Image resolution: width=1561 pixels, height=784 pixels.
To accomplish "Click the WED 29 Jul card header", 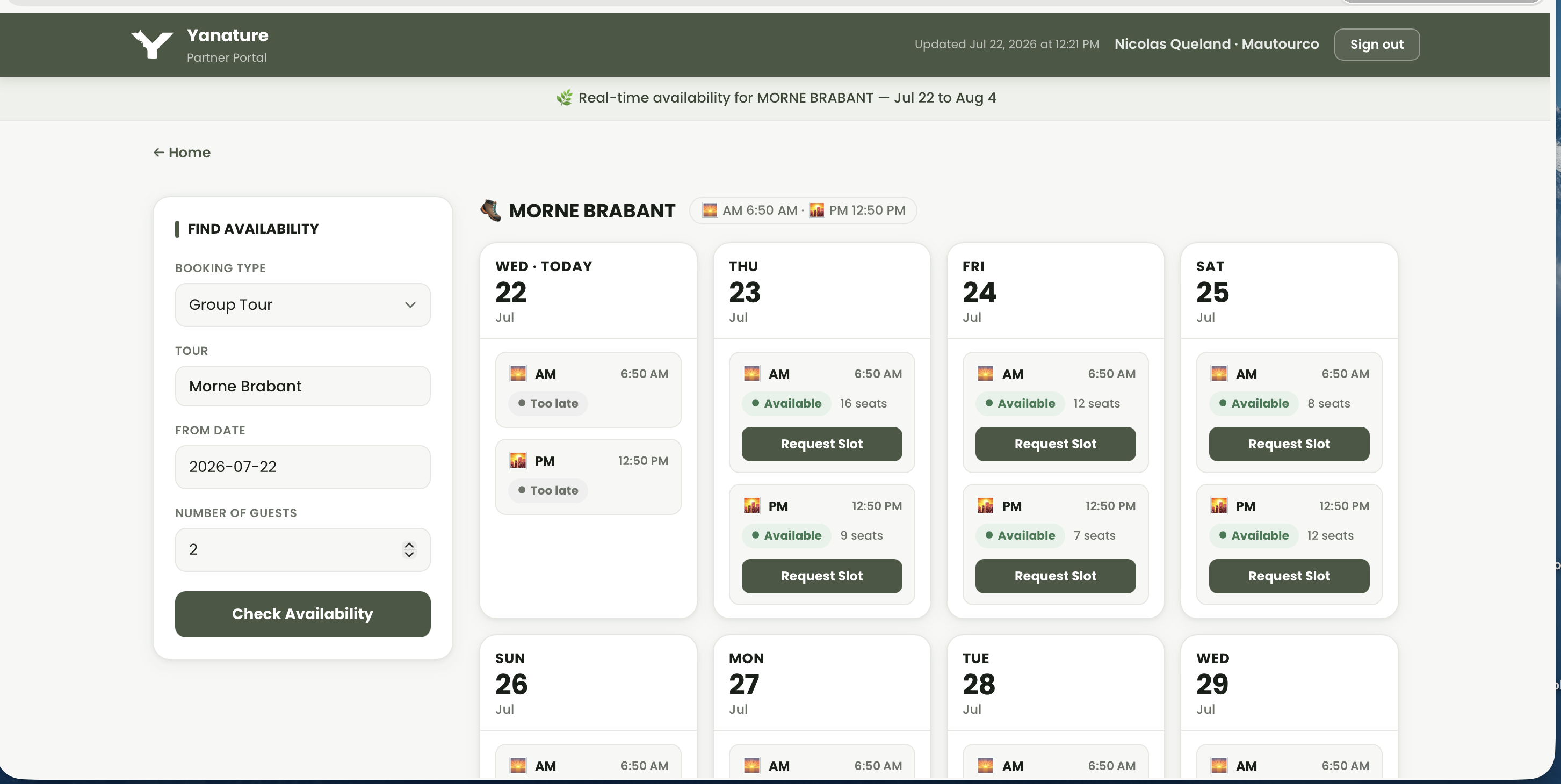I will (x=1289, y=684).
